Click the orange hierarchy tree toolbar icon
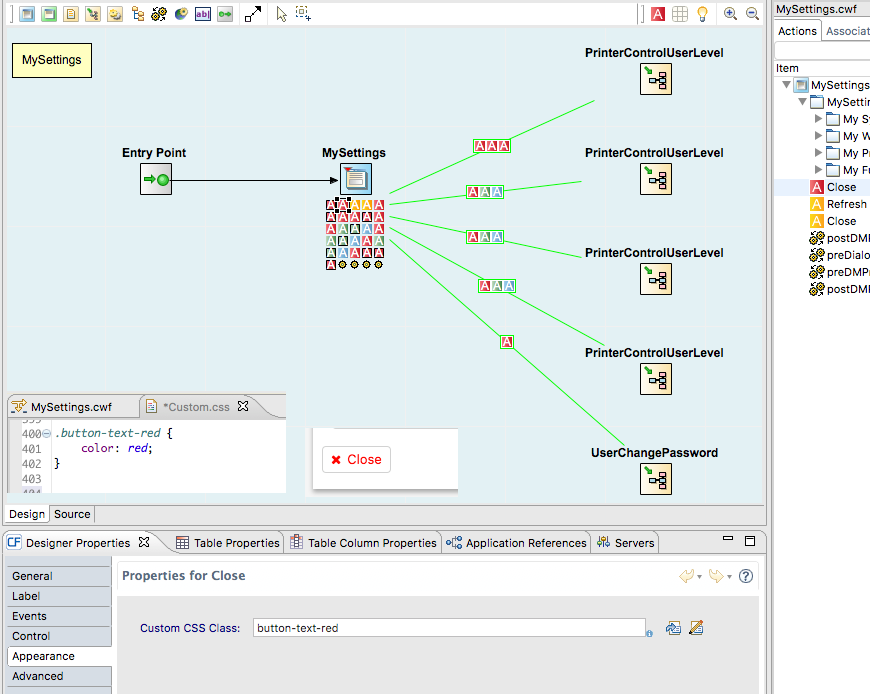 pos(138,14)
